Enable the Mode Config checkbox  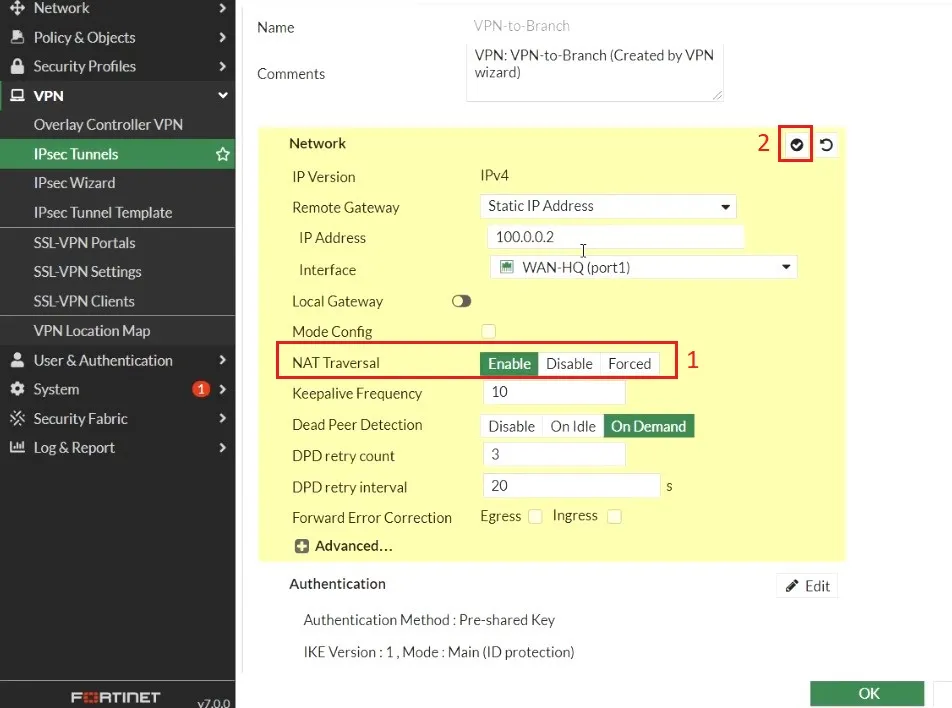(488, 331)
